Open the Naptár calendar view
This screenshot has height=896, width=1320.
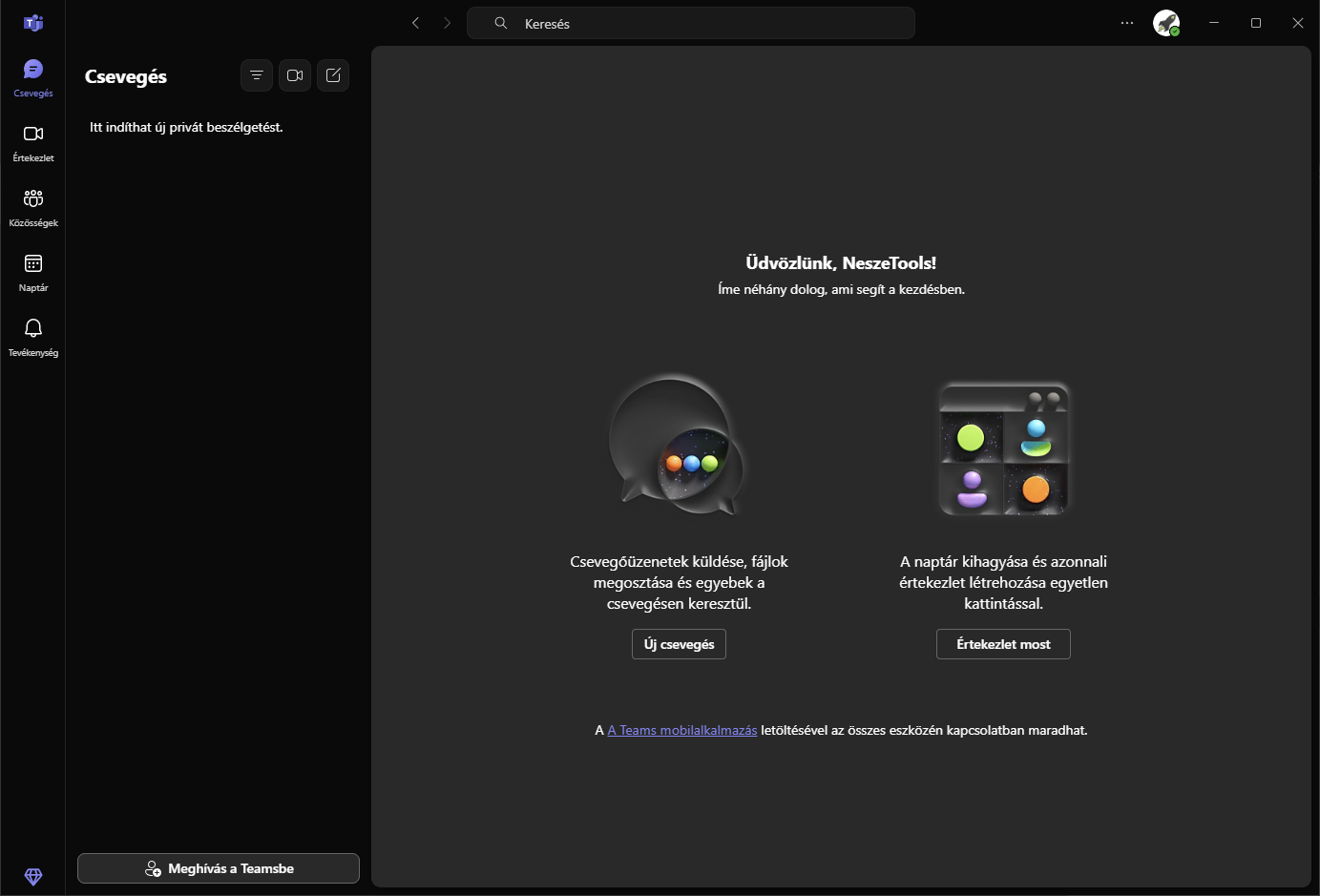(x=33, y=272)
